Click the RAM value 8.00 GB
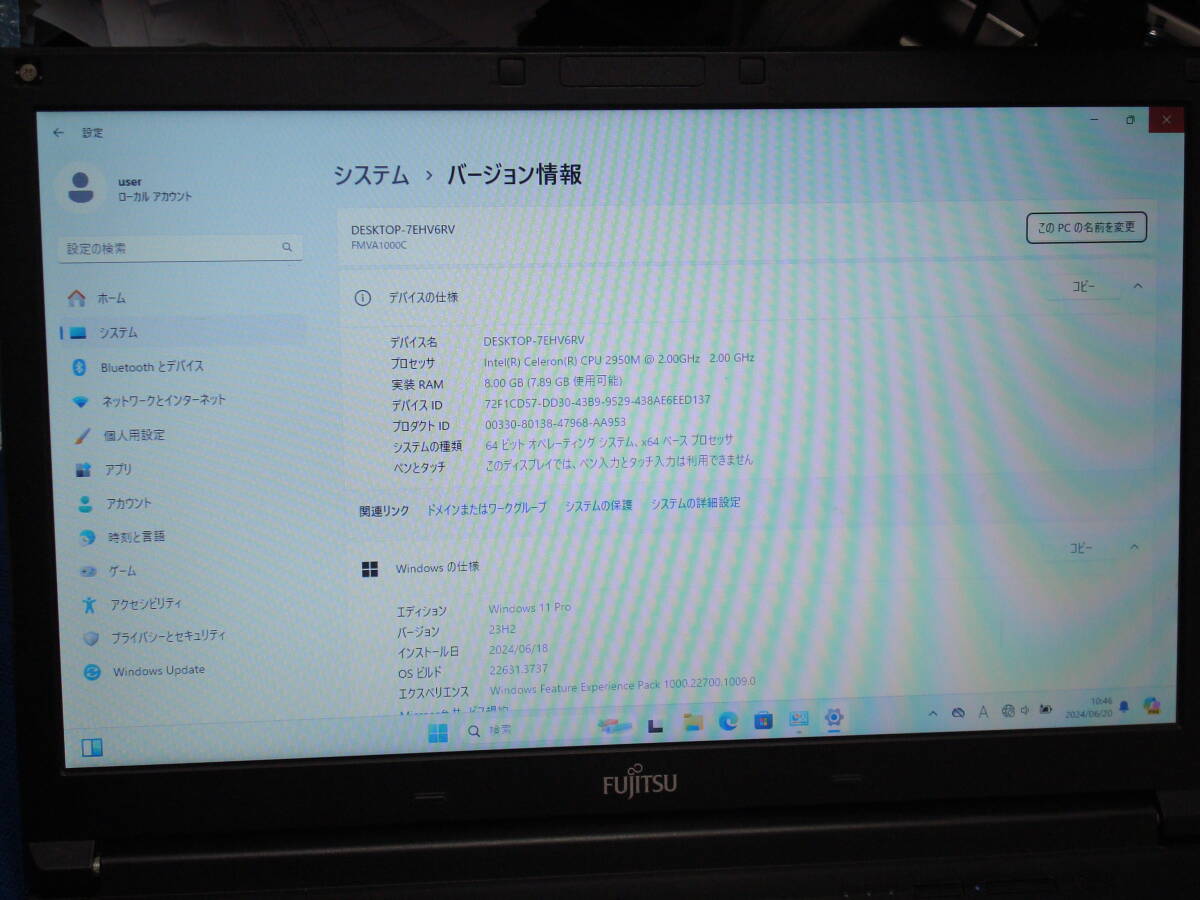Image resolution: width=1200 pixels, height=900 pixels. tap(553, 382)
